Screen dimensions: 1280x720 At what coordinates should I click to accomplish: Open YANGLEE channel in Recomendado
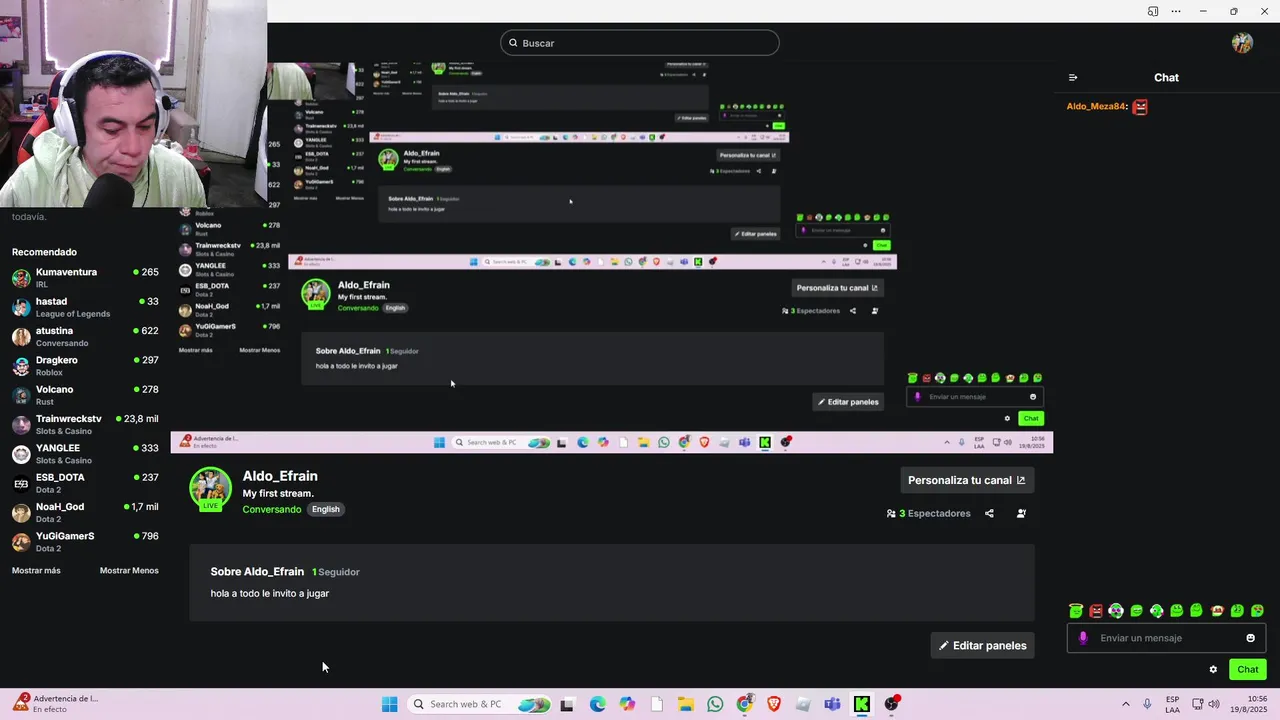(85, 454)
